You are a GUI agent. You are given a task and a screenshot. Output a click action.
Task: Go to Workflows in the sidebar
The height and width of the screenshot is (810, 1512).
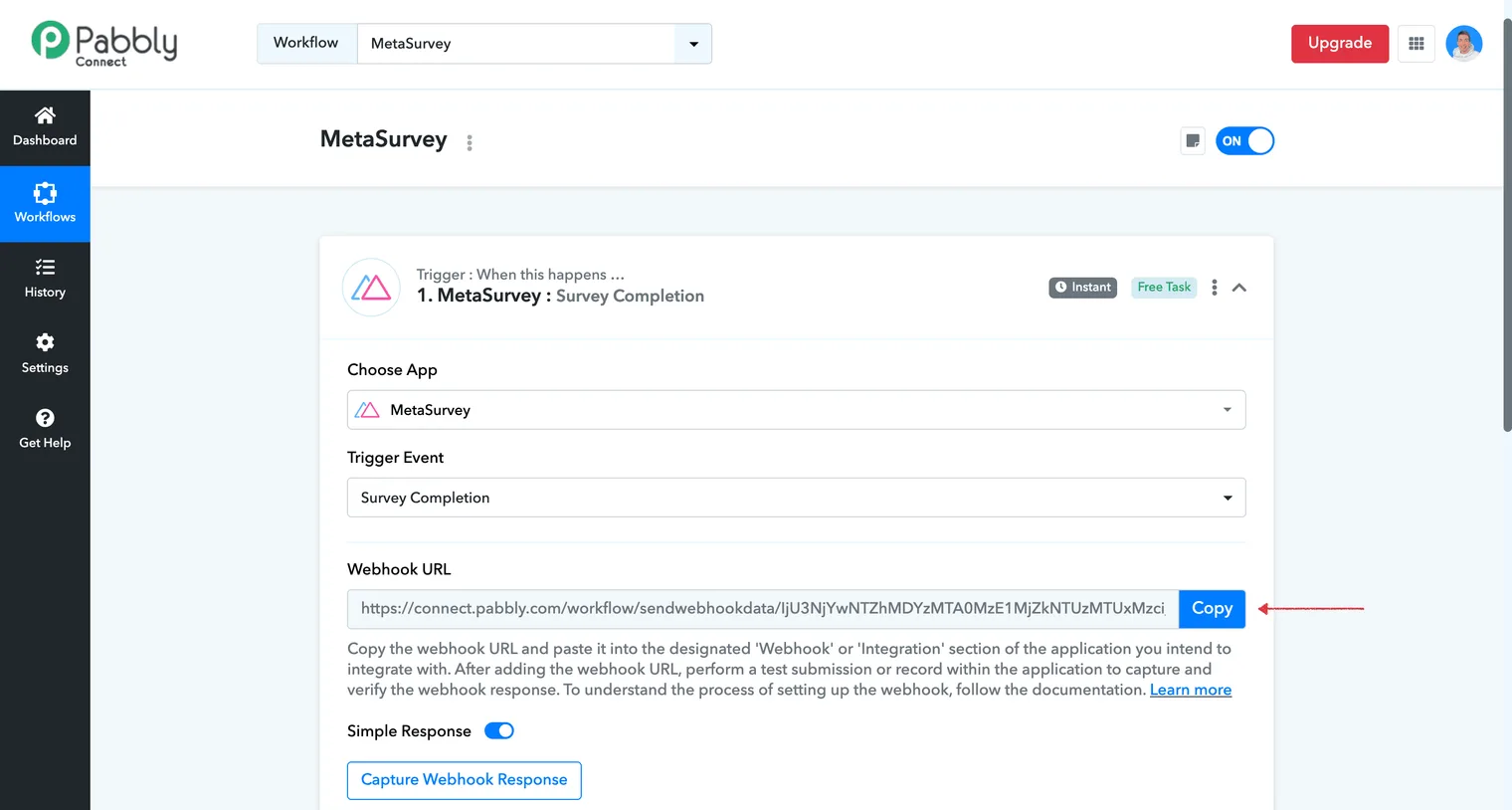[x=45, y=204]
